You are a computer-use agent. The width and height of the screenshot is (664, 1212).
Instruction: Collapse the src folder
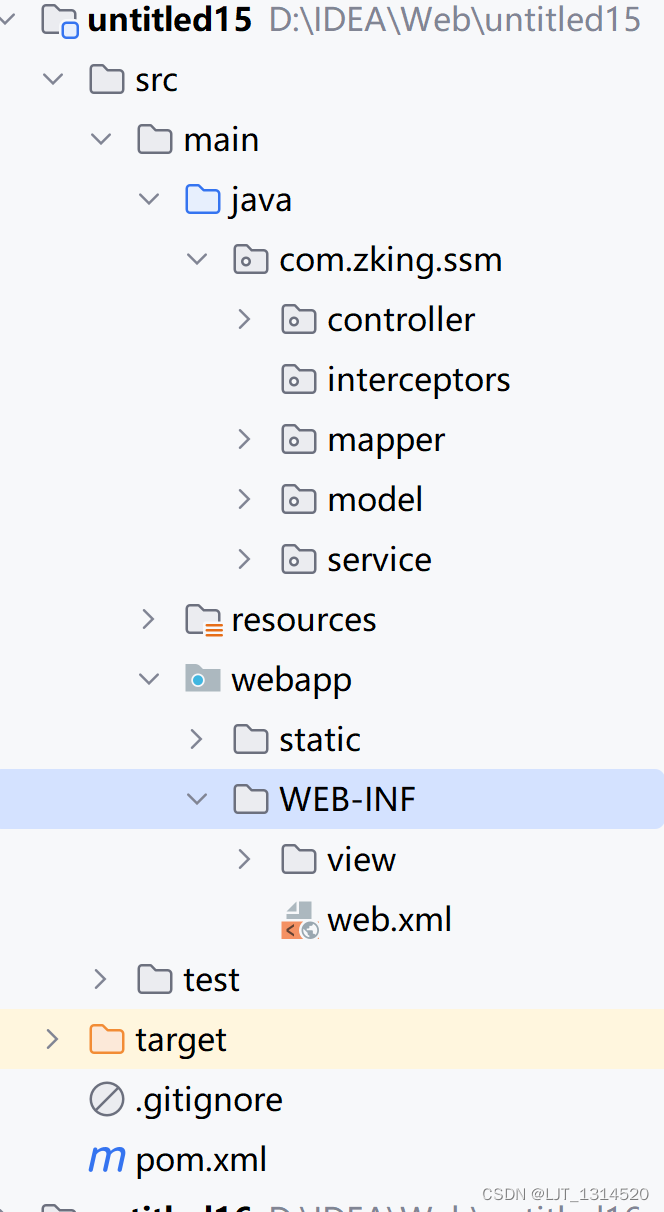[x=53, y=79]
